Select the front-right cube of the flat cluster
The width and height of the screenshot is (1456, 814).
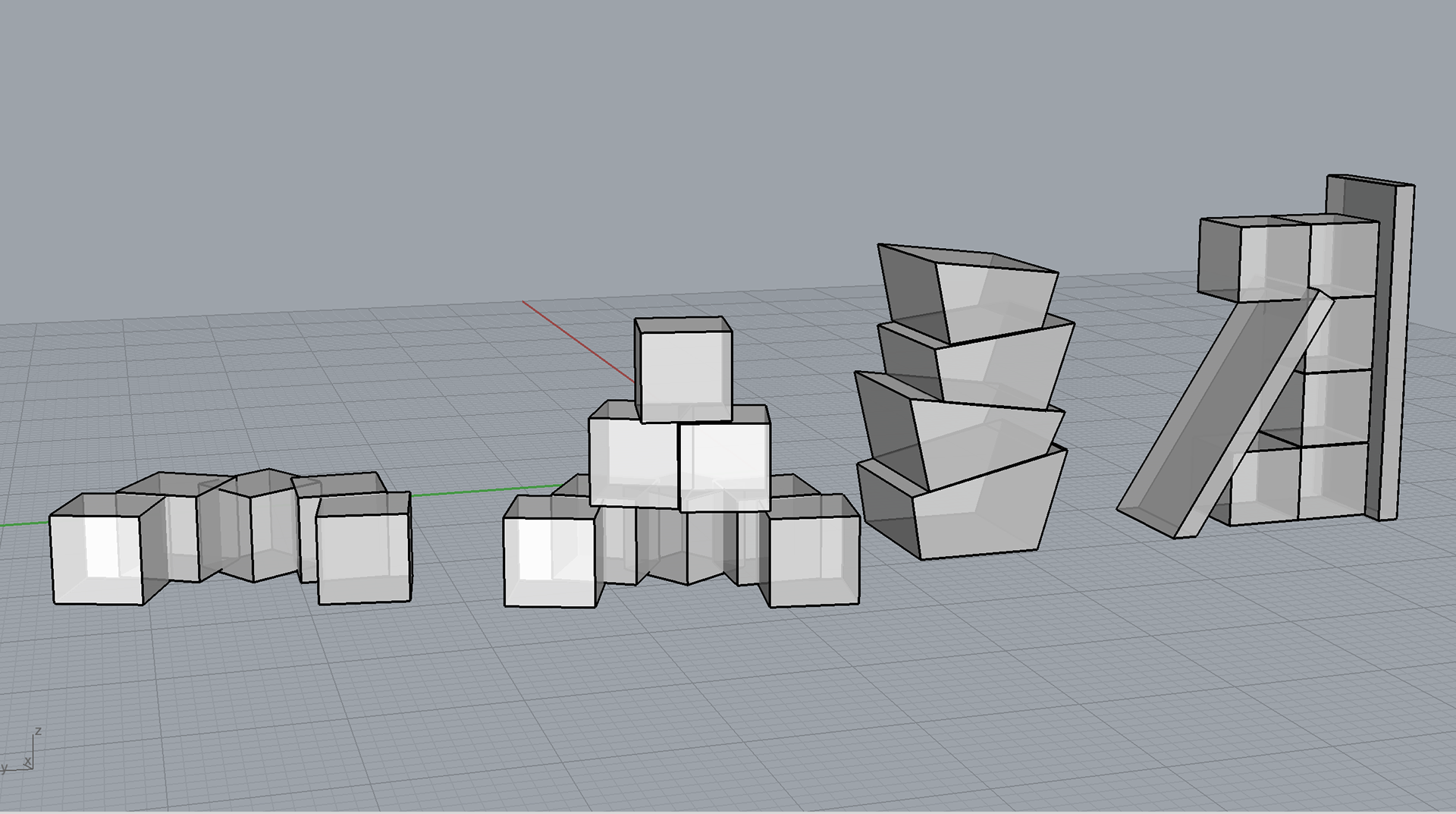pyautogui.click(x=364, y=548)
